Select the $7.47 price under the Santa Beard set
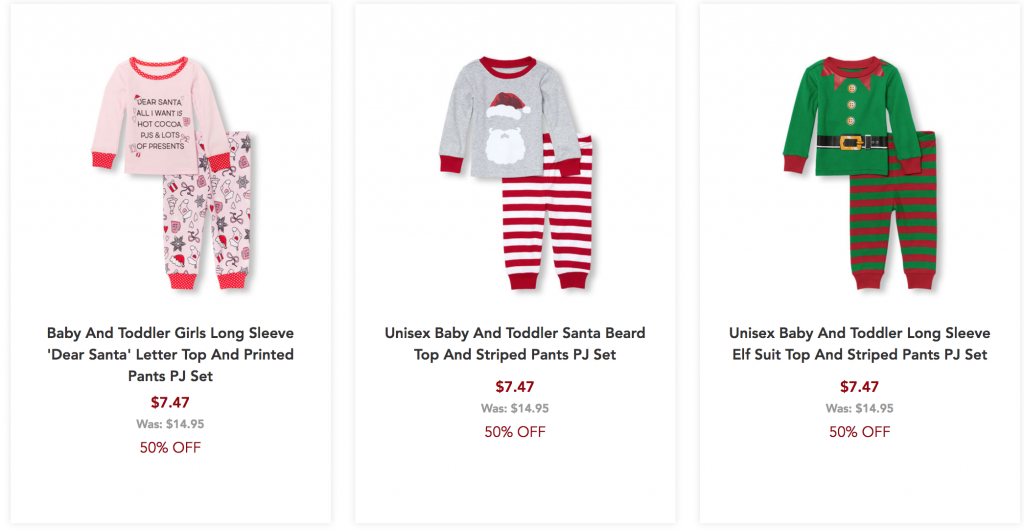This screenshot has height=532, width=1024. pyautogui.click(x=515, y=386)
